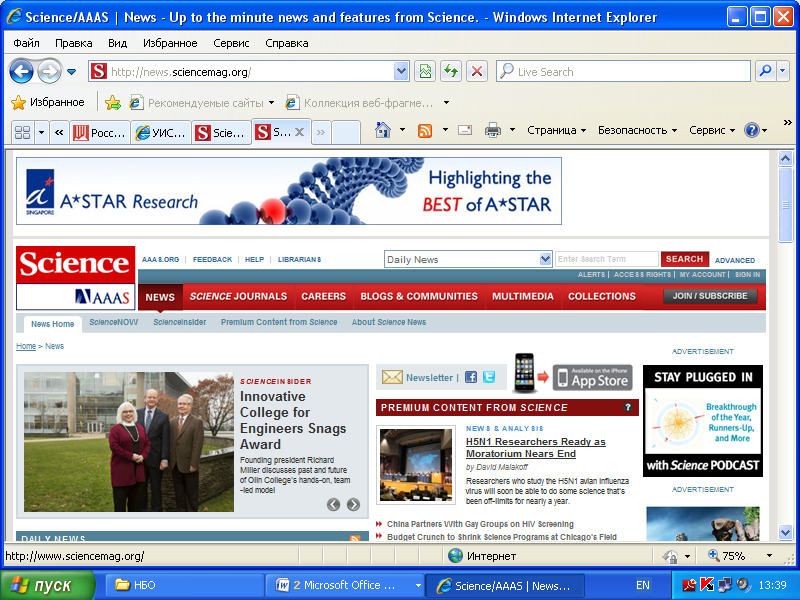
Task: Open the Безопасность dropdown menu
Action: coord(637,131)
